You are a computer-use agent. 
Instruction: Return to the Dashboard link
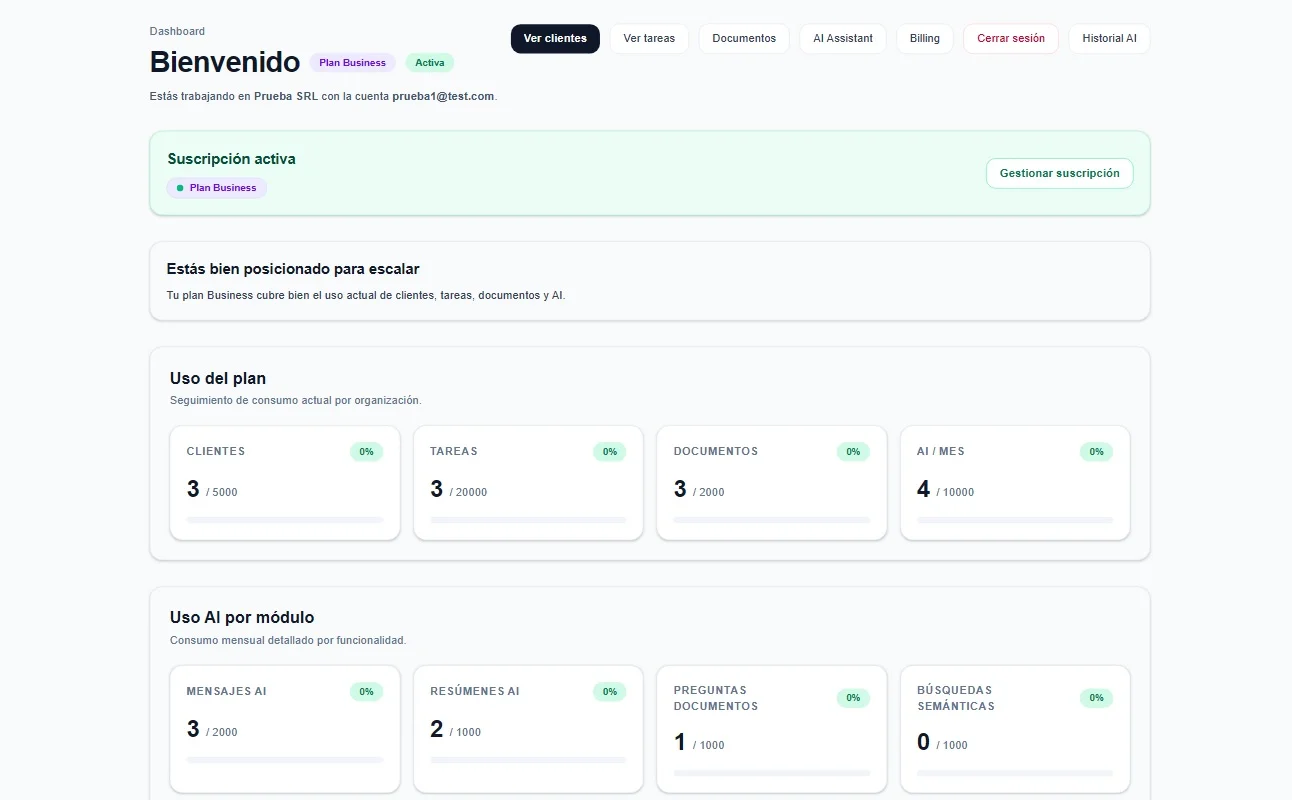click(177, 31)
